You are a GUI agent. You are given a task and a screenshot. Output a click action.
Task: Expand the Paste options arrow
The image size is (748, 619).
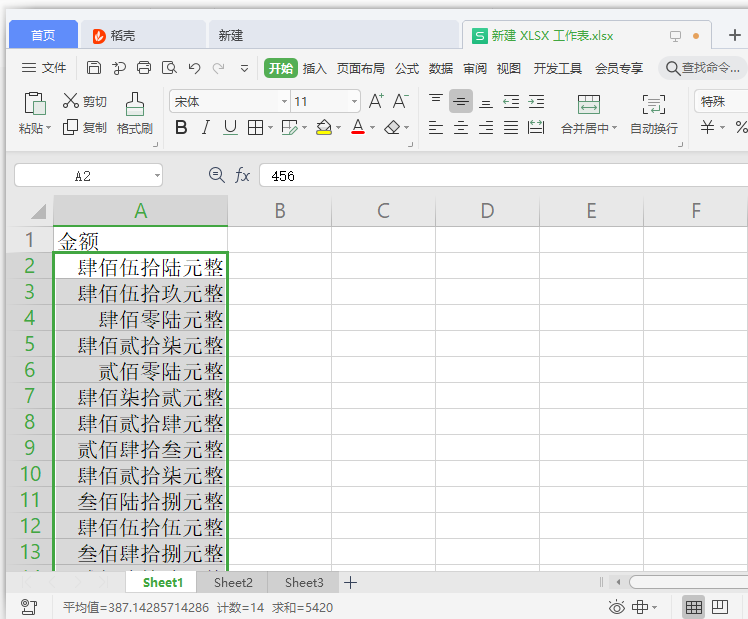pyautogui.click(x=49, y=128)
